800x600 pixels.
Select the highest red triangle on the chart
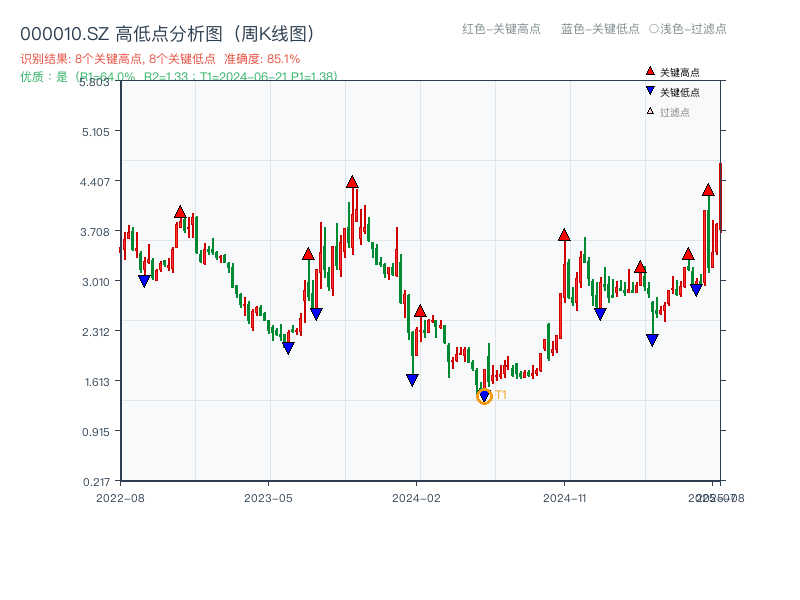pyautogui.click(x=352, y=182)
